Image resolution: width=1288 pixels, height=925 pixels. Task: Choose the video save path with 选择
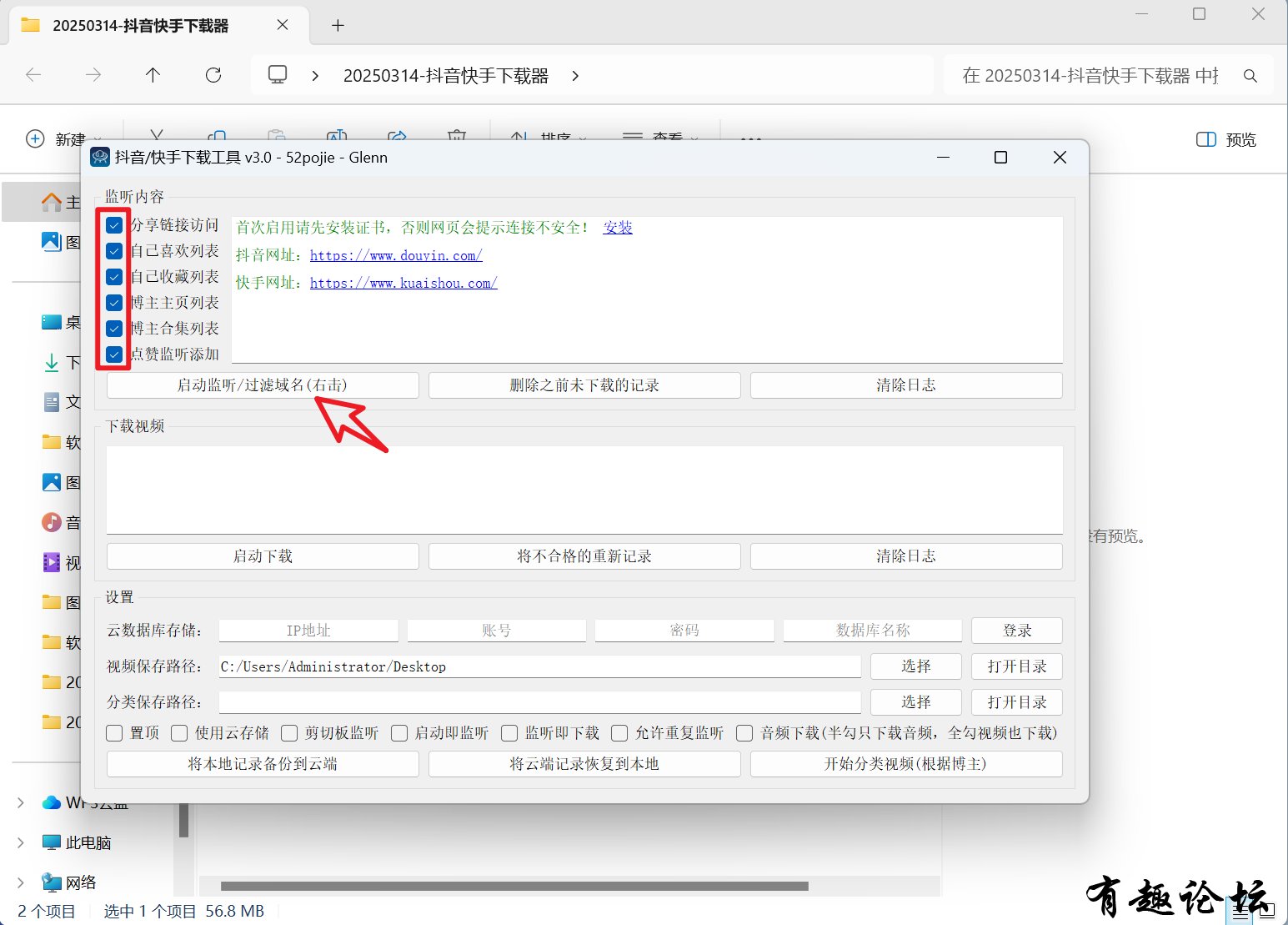pos(916,666)
